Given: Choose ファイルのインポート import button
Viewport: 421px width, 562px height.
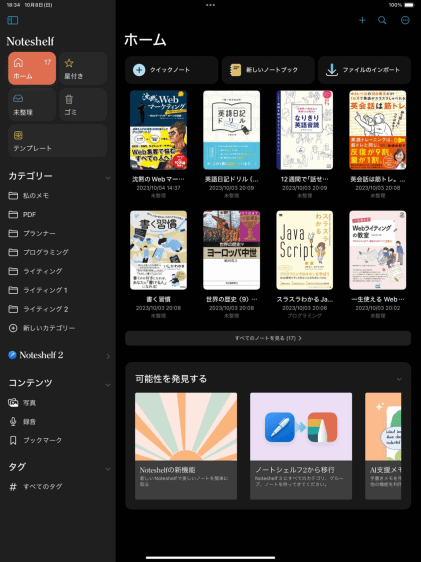Looking at the screenshot, I should point(364,70).
